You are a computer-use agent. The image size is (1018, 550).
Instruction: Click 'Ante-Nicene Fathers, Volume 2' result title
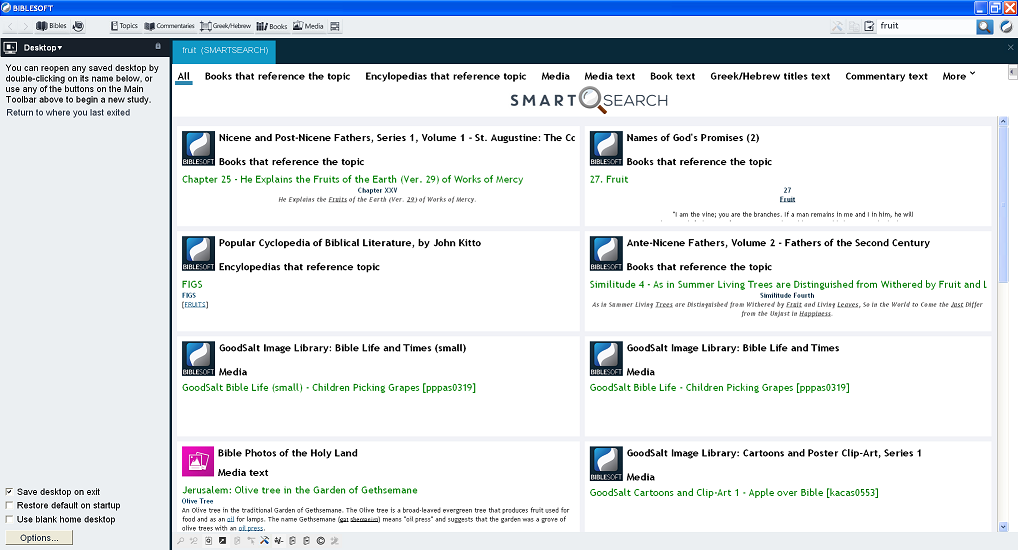tap(778, 243)
